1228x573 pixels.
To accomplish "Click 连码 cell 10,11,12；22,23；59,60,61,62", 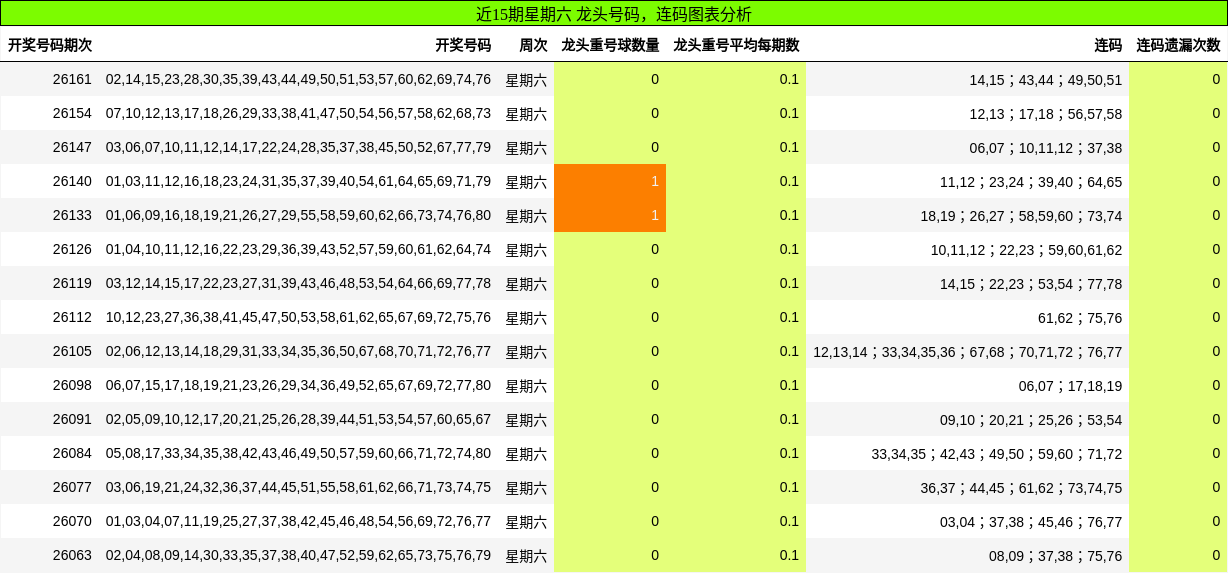I will tap(1027, 250).
